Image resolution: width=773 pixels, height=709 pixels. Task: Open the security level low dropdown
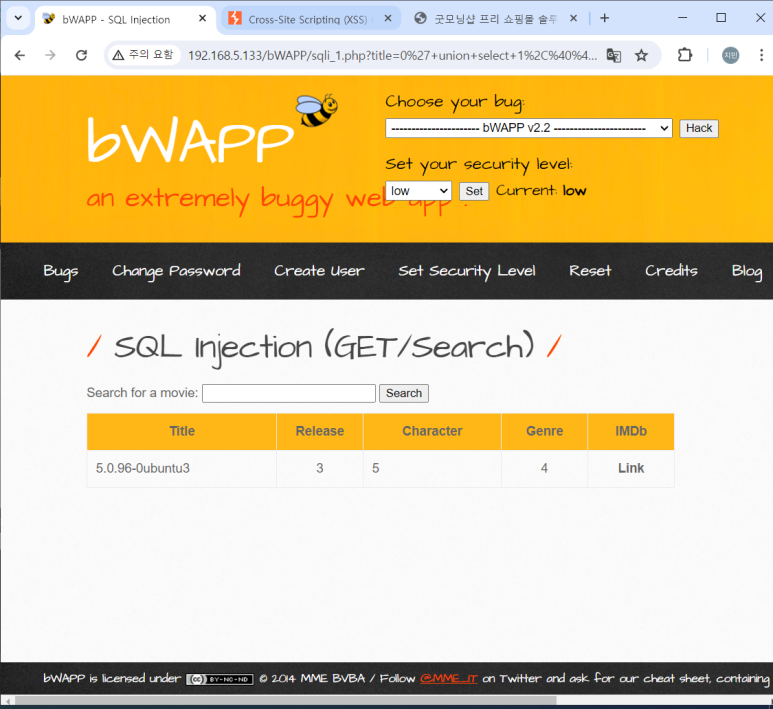coord(418,191)
